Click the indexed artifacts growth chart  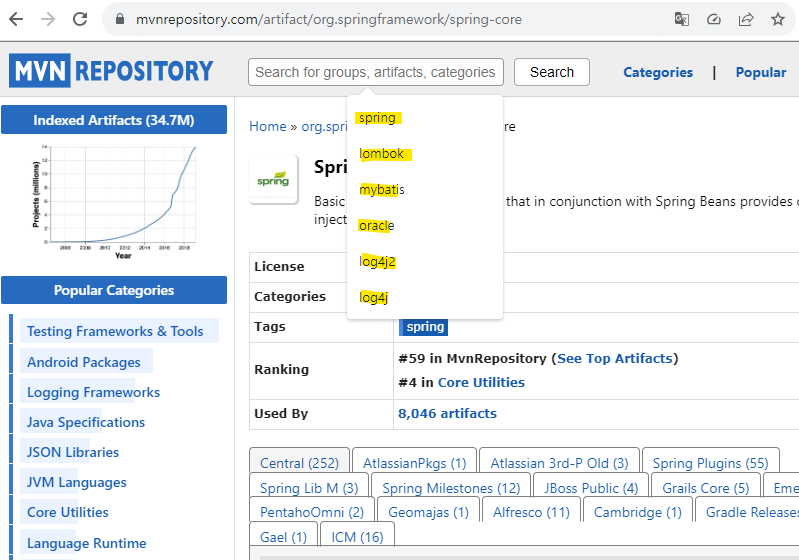(x=114, y=201)
